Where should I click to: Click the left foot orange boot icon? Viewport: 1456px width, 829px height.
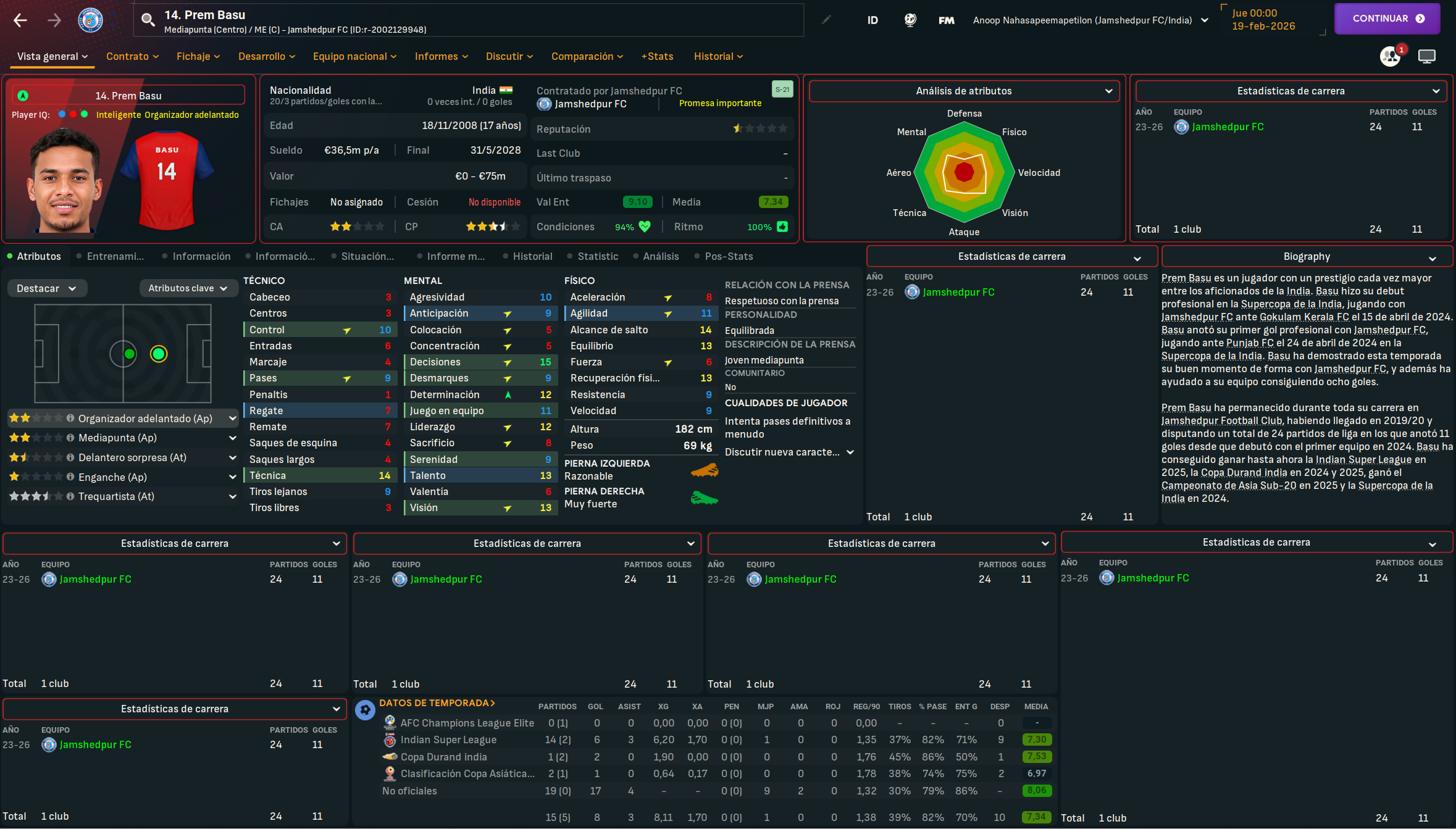click(x=705, y=471)
